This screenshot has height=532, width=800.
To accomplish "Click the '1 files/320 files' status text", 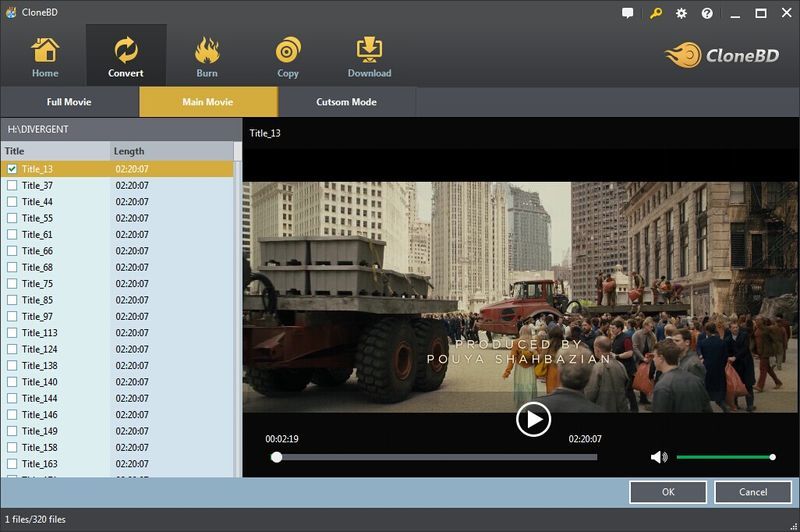I will point(35,519).
